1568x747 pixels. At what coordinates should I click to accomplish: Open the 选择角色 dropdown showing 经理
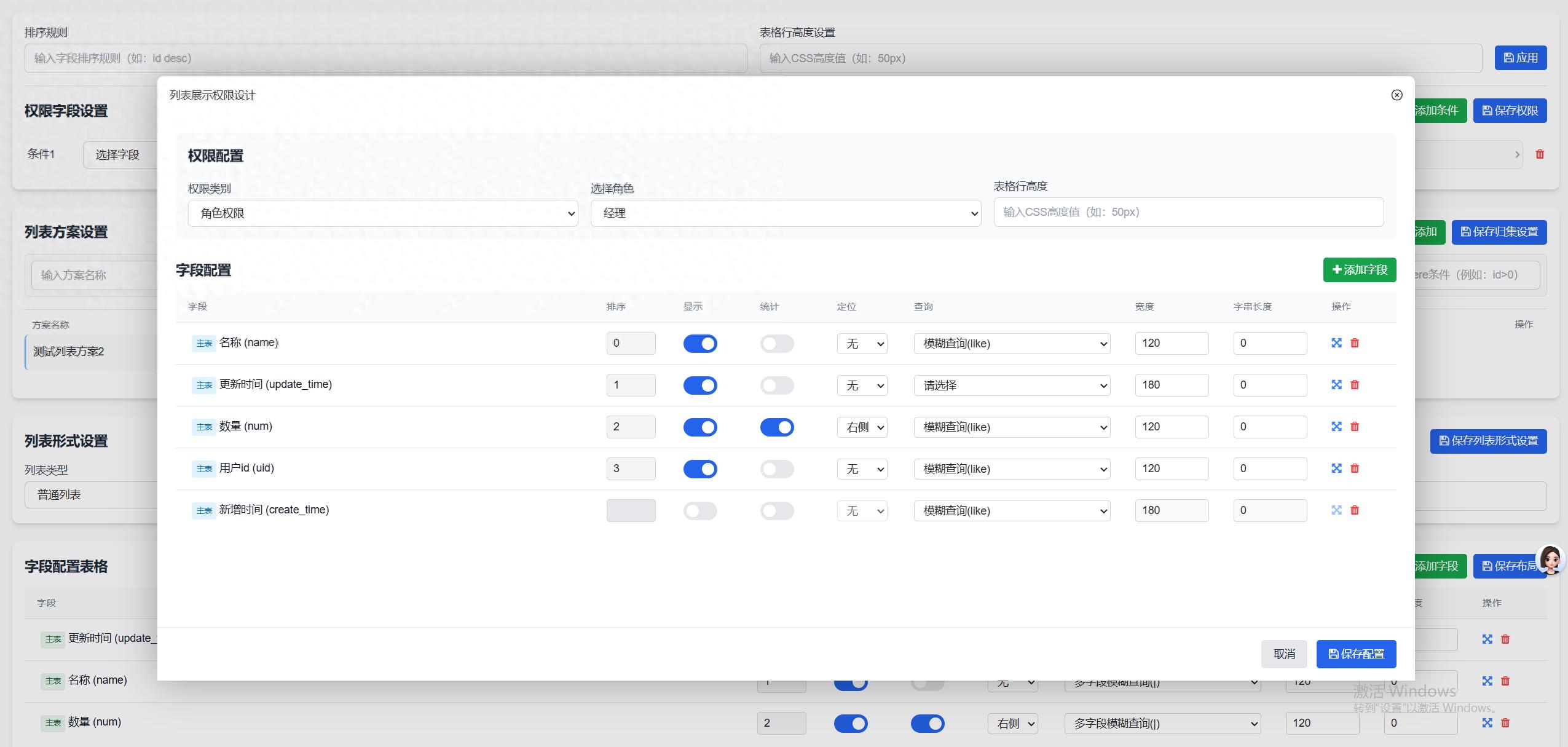(x=785, y=213)
